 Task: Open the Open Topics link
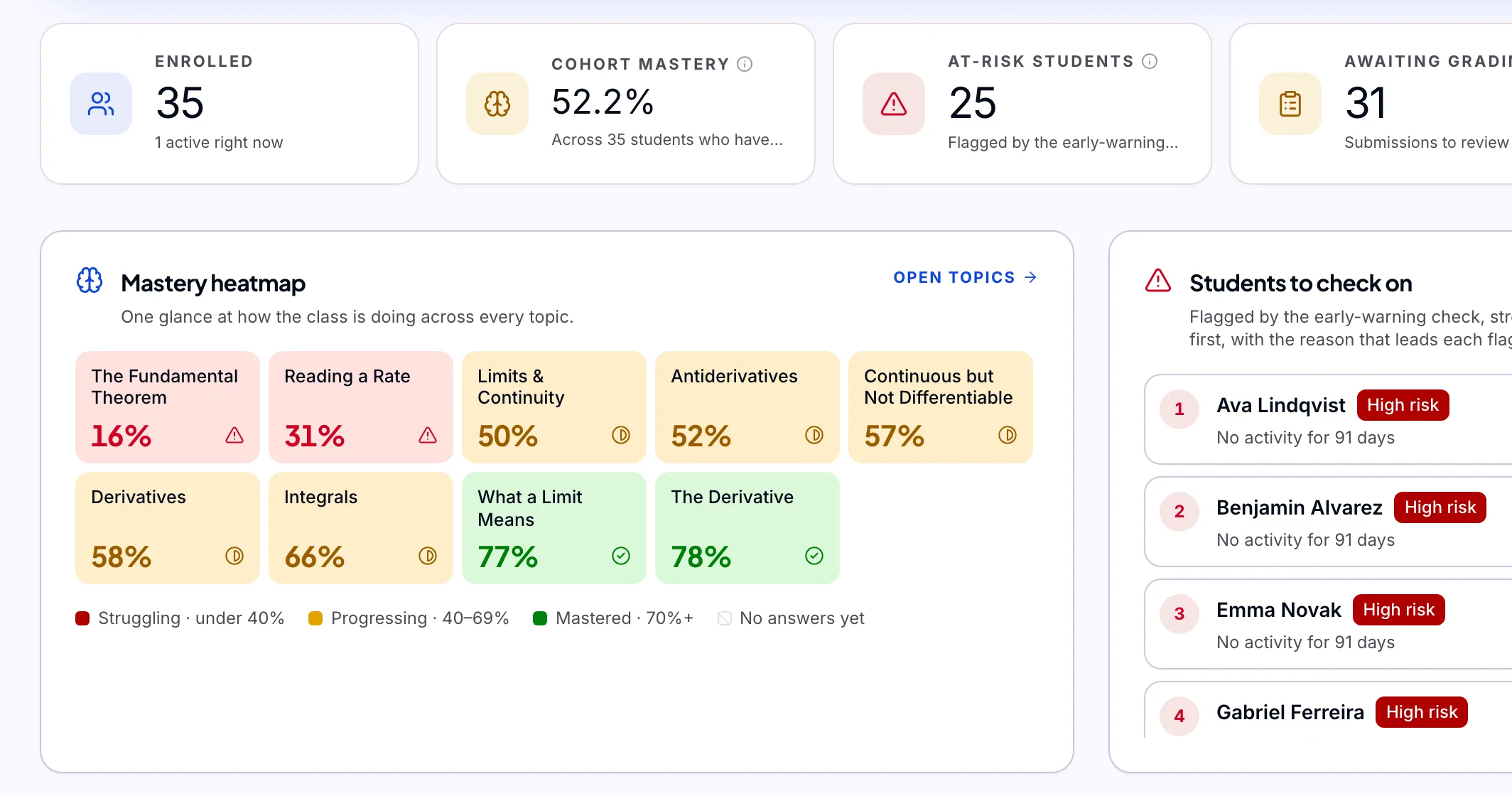click(965, 277)
